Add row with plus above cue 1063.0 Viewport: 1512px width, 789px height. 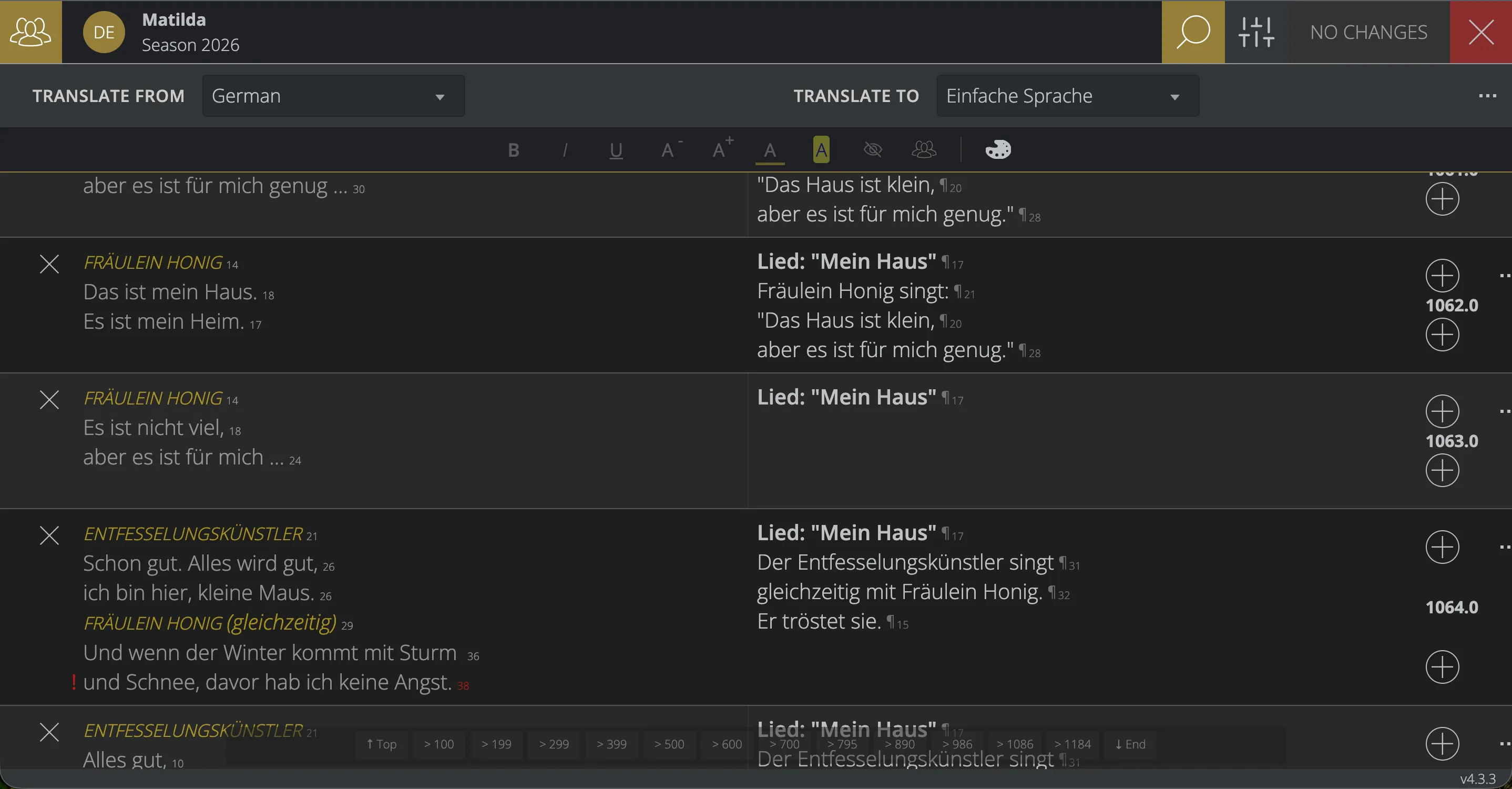[1442, 411]
